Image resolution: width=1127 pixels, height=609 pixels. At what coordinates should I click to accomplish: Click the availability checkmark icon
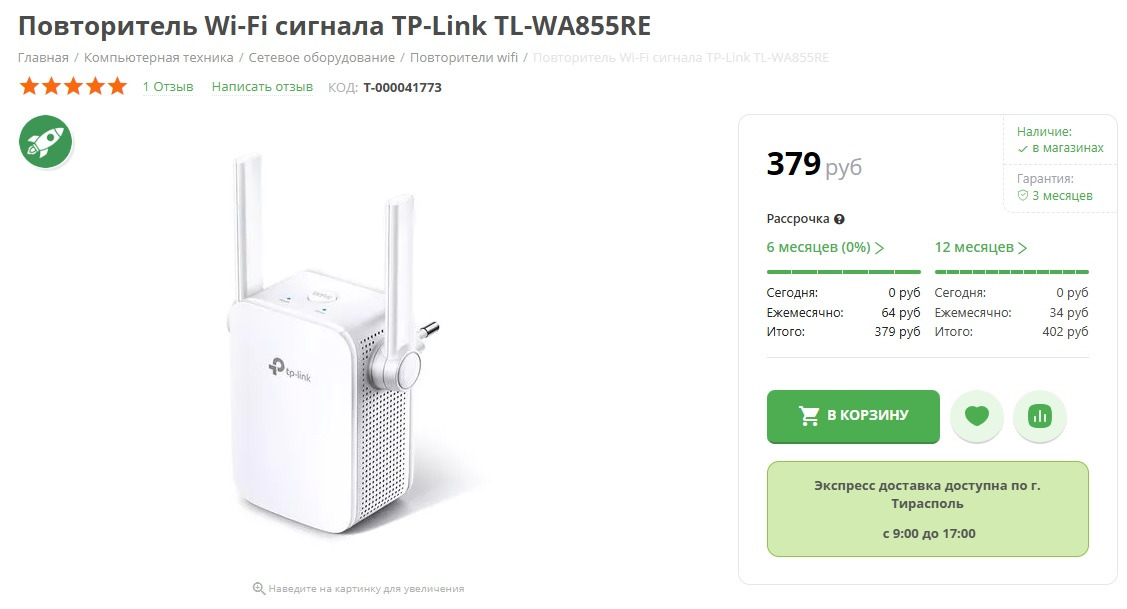[1022, 149]
